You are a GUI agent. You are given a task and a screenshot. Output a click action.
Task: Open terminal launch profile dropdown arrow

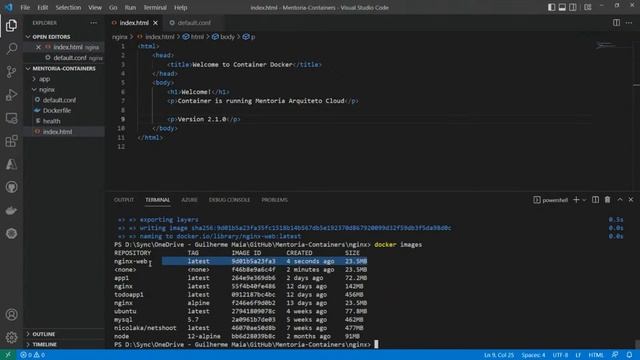(584, 200)
